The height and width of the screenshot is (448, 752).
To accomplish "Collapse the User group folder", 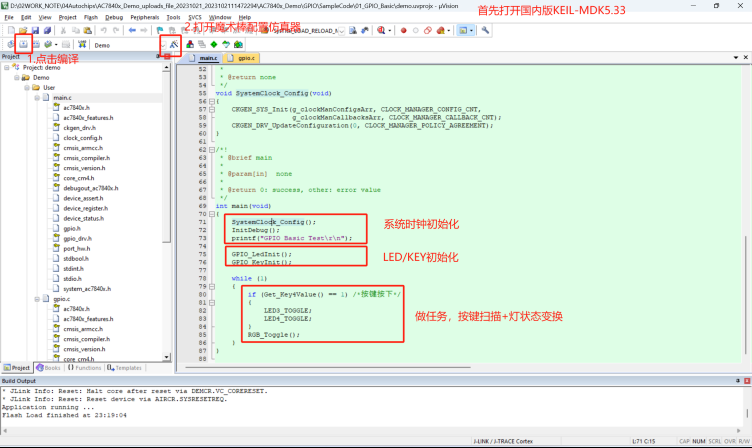I will click(x=27, y=88).
